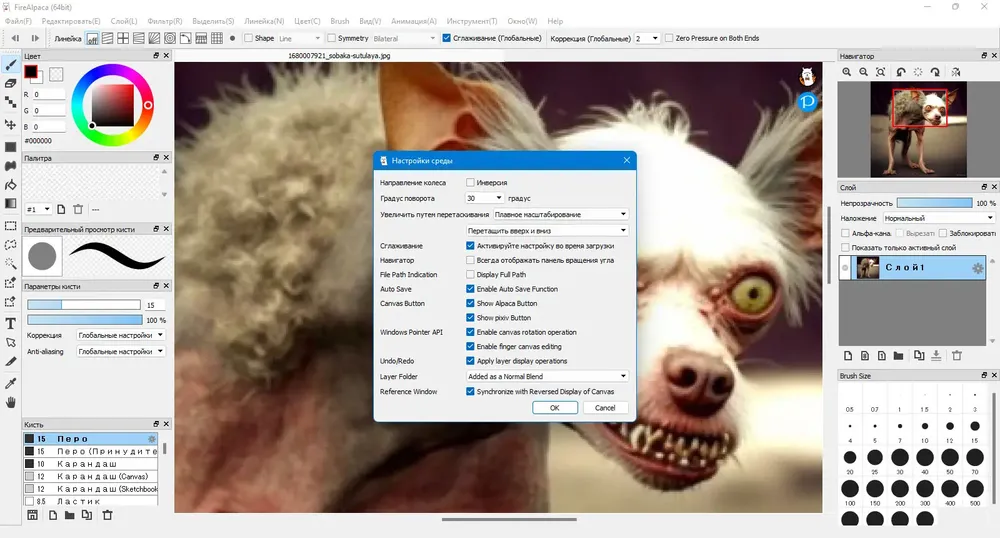Open the Градус поворота 30 dropdown
Image resolution: width=1000 pixels, height=538 pixels.
pyautogui.click(x=484, y=198)
